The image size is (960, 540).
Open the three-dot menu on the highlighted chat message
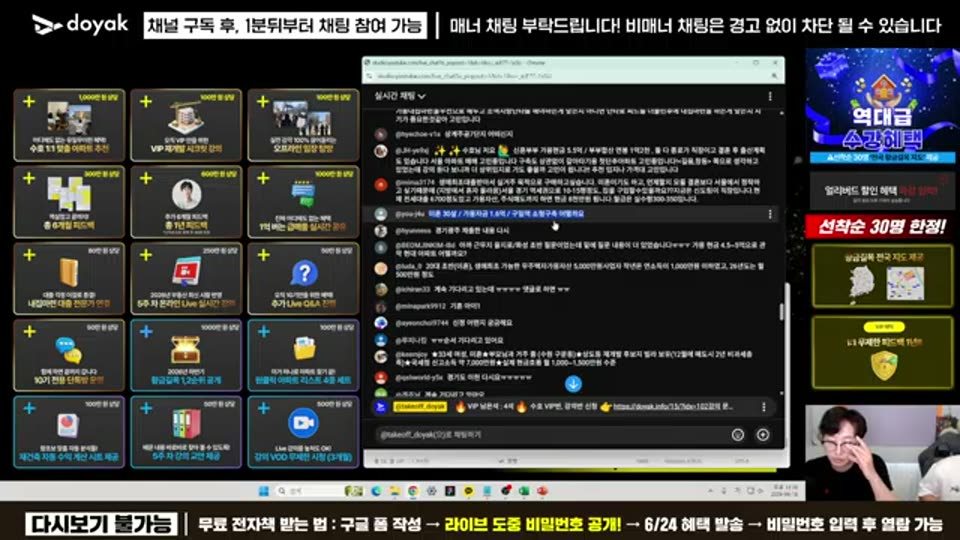point(770,214)
